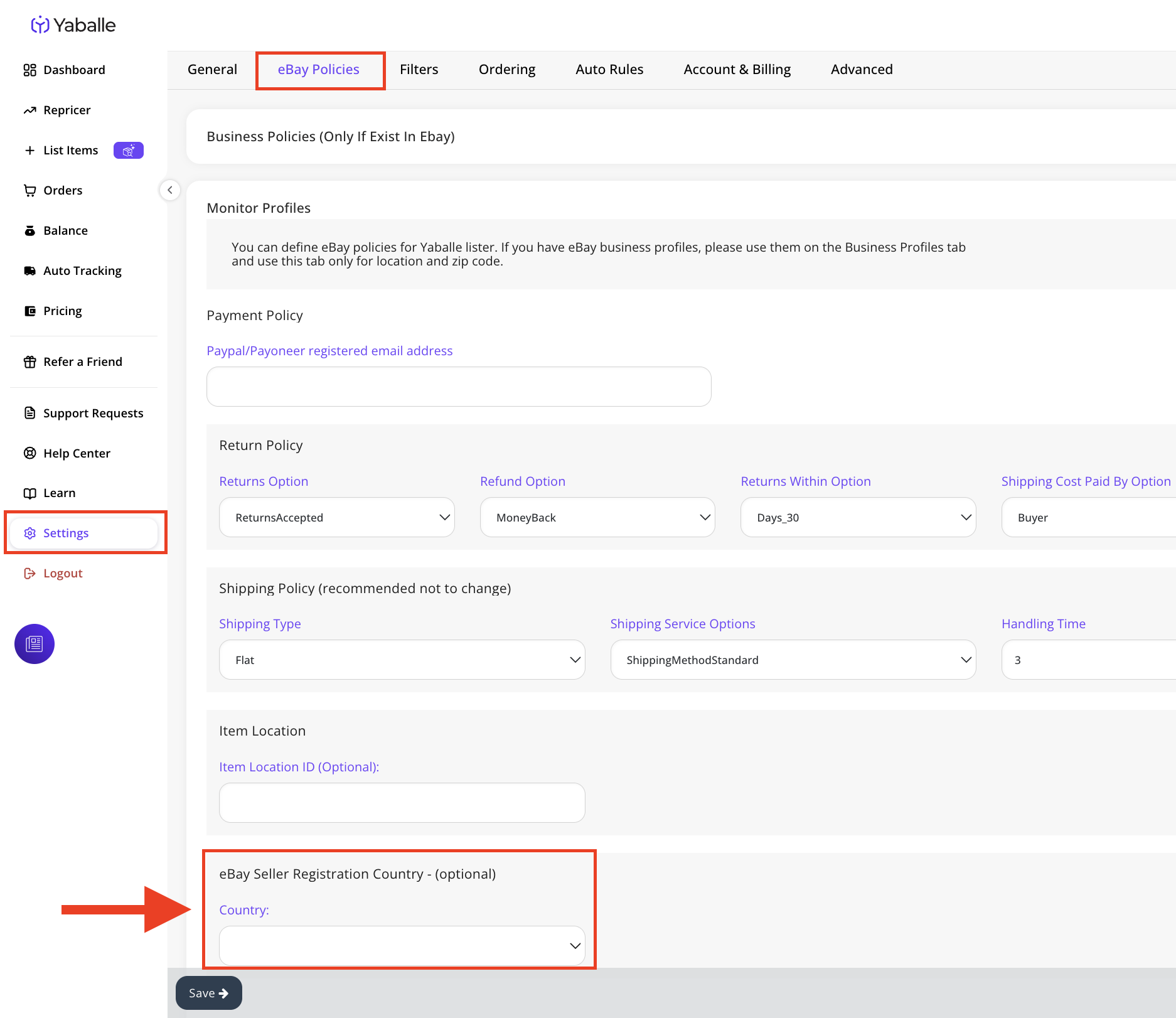This screenshot has height=1018, width=1176.
Task: Go to the Repricer page
Action: [x=67, y=110]
